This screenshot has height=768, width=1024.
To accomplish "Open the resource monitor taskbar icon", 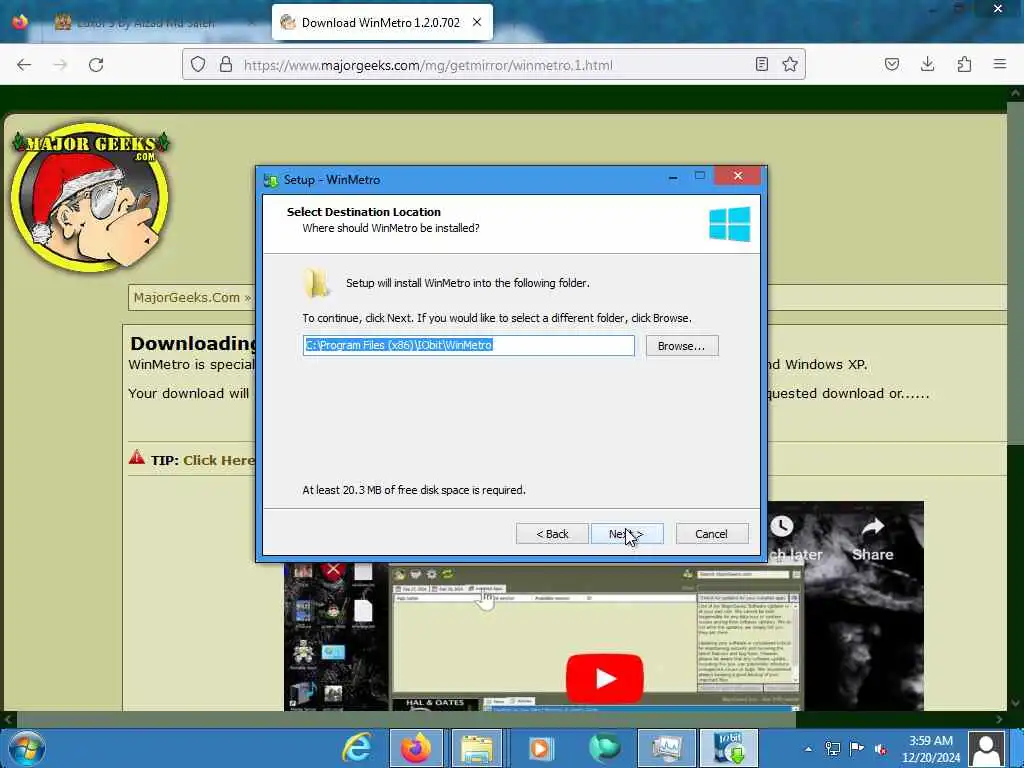I will pos(666,748).
